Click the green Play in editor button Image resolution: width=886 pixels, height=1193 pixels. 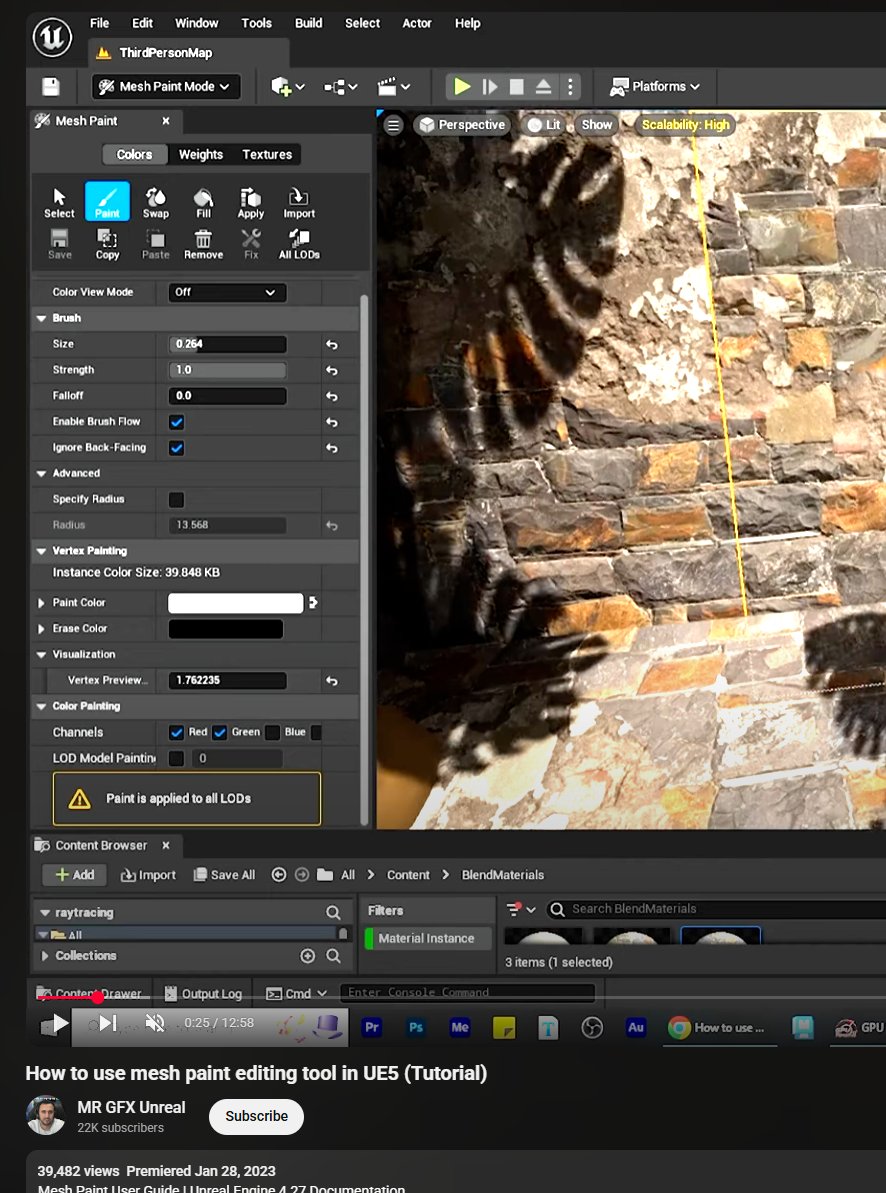coord(461,86)
